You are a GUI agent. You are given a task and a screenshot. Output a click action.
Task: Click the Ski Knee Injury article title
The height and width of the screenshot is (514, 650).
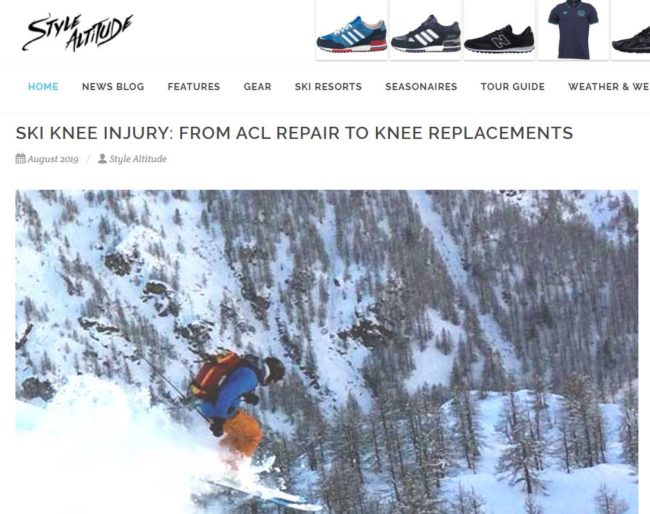[294, 133]
